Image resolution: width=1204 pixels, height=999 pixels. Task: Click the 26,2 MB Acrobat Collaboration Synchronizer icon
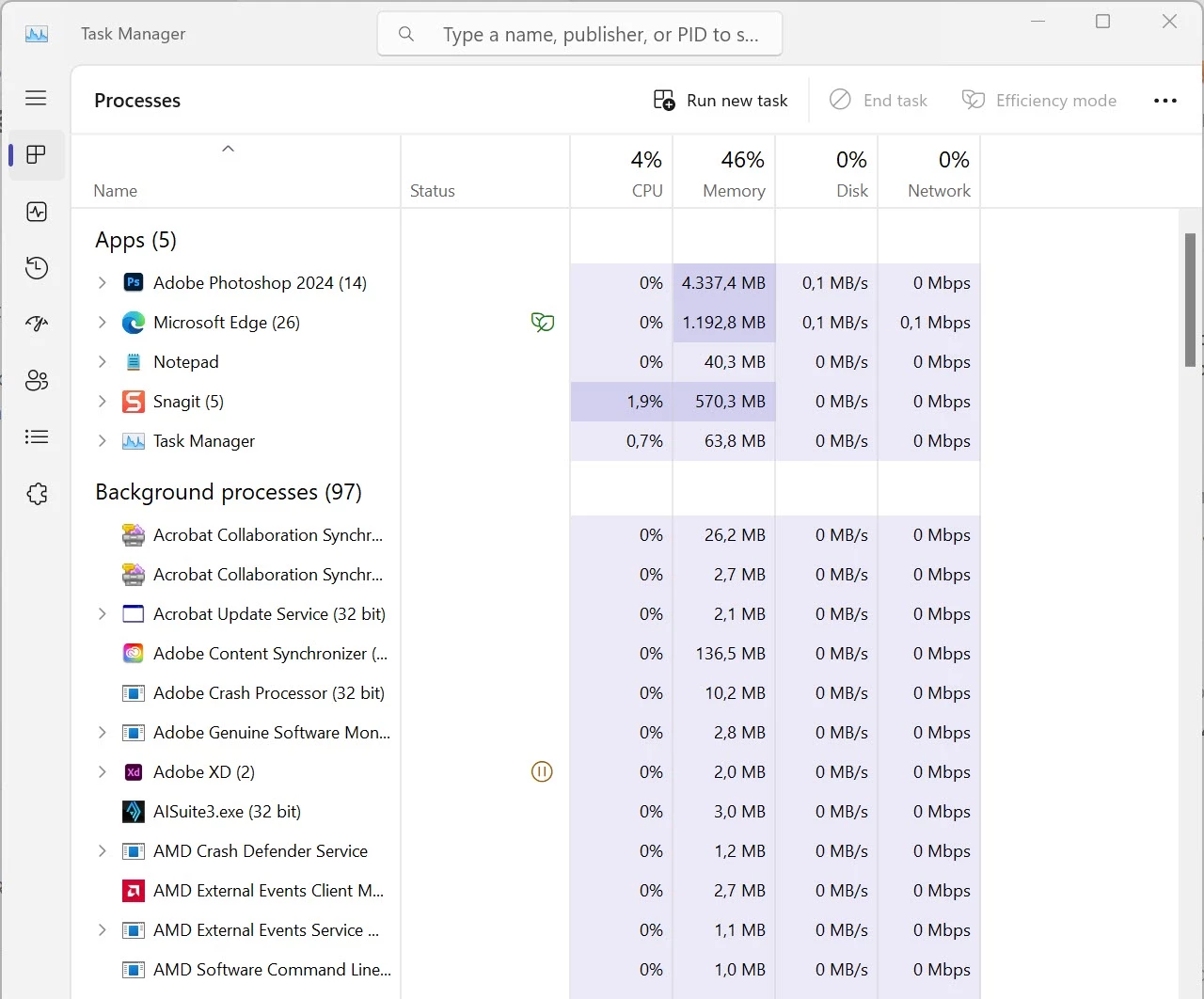pos(134,534)
